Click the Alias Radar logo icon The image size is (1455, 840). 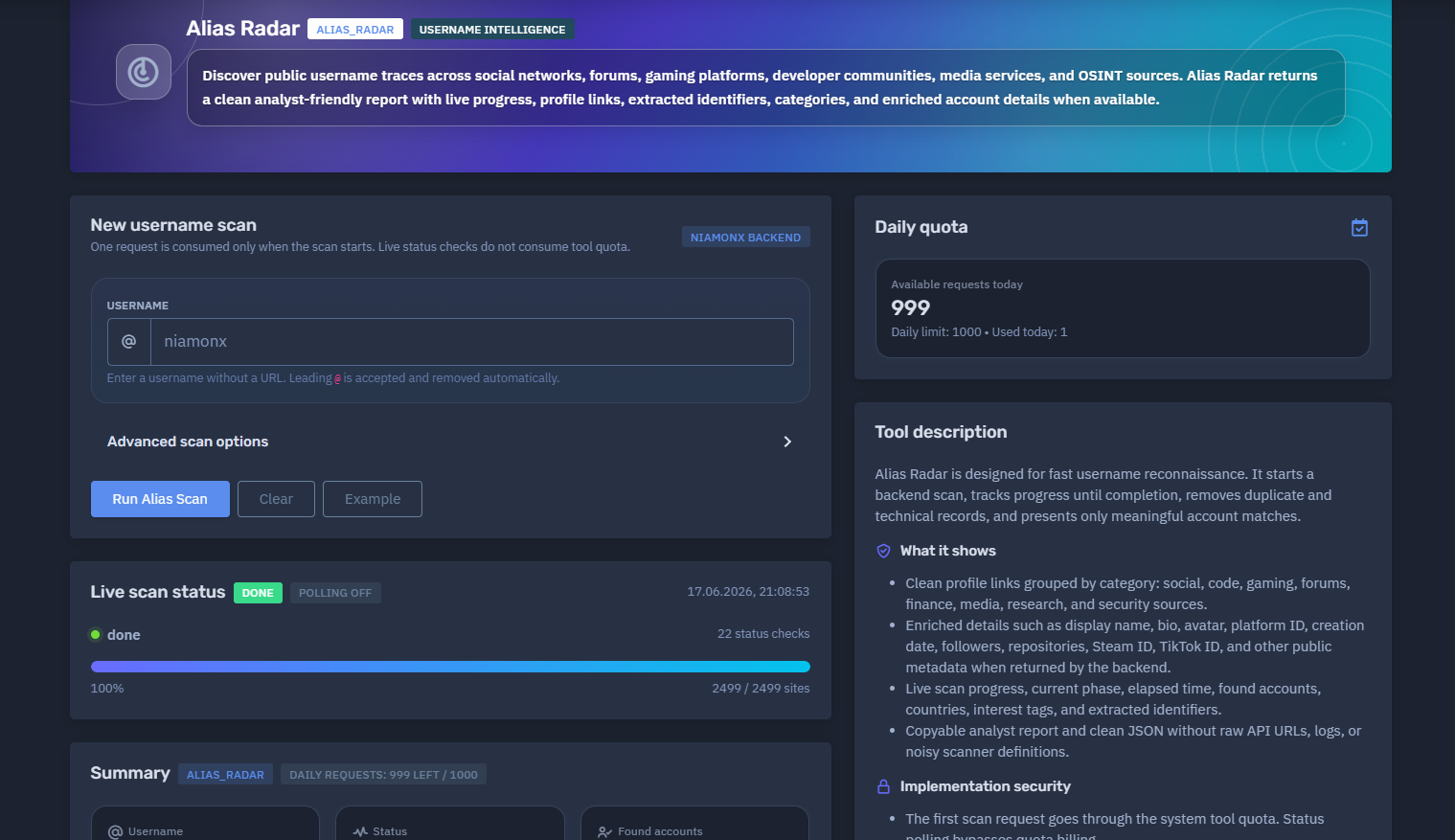144,72
